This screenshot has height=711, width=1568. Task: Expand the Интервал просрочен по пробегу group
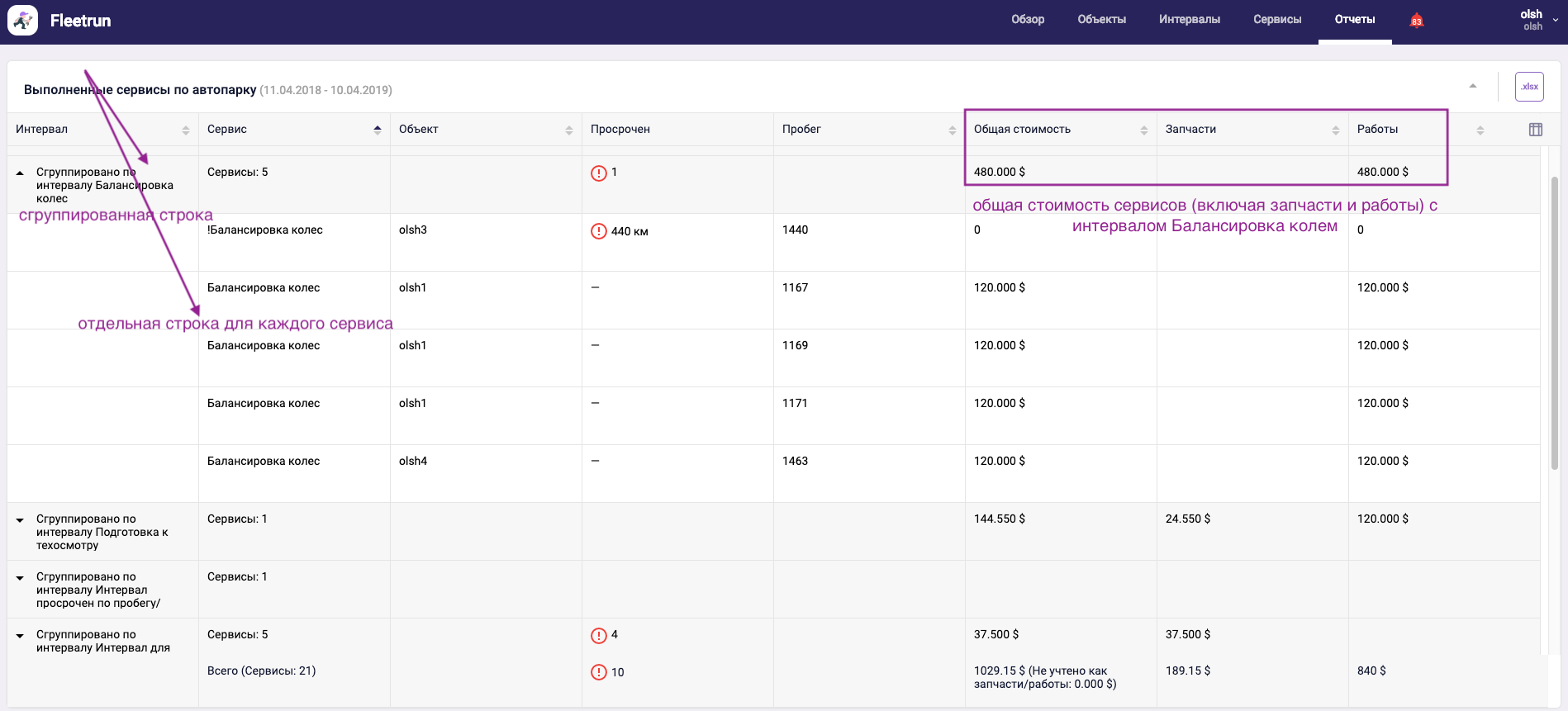[20, 577]
